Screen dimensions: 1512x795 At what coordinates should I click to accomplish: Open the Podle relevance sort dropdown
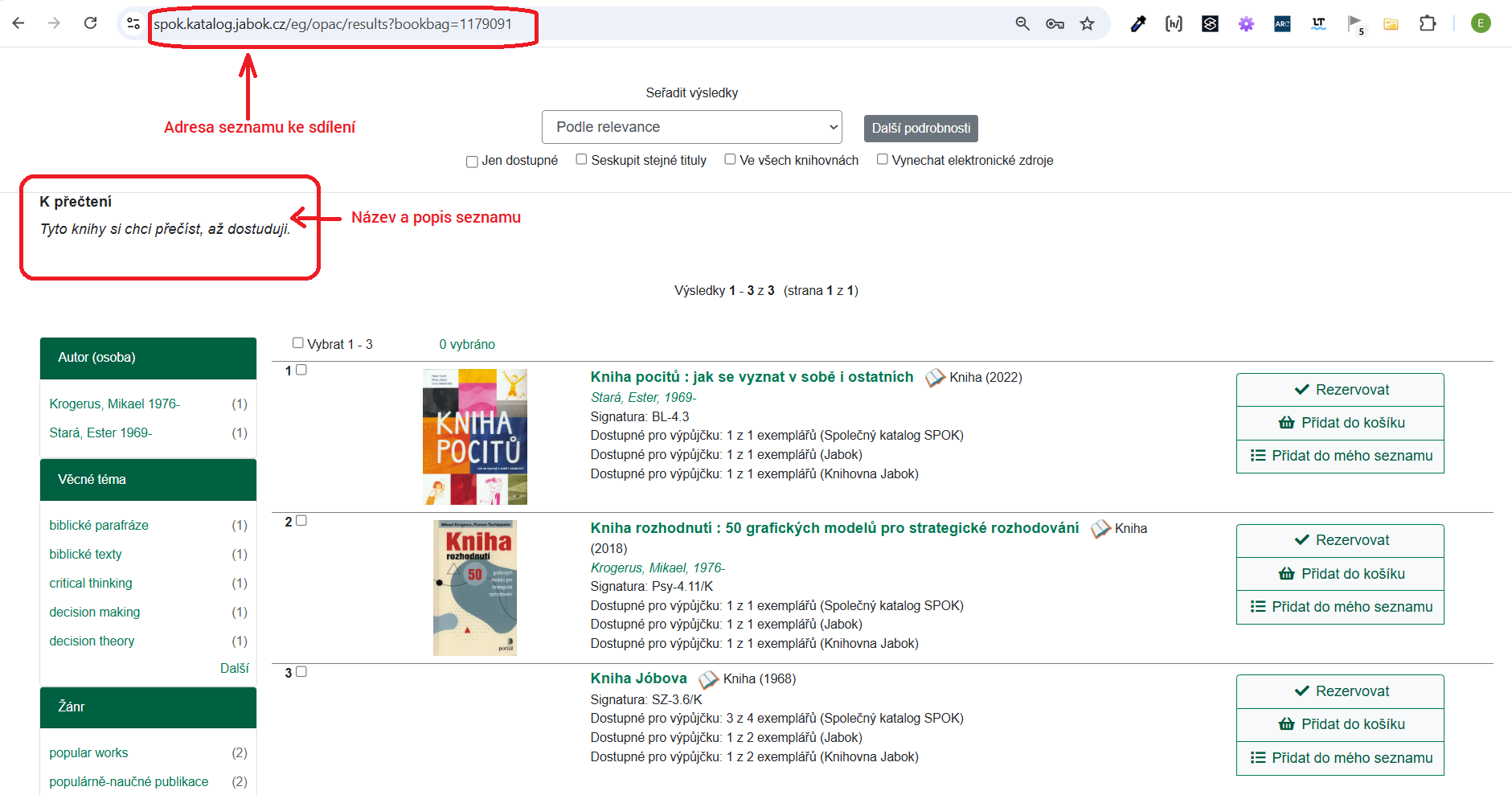pos(691,127)
